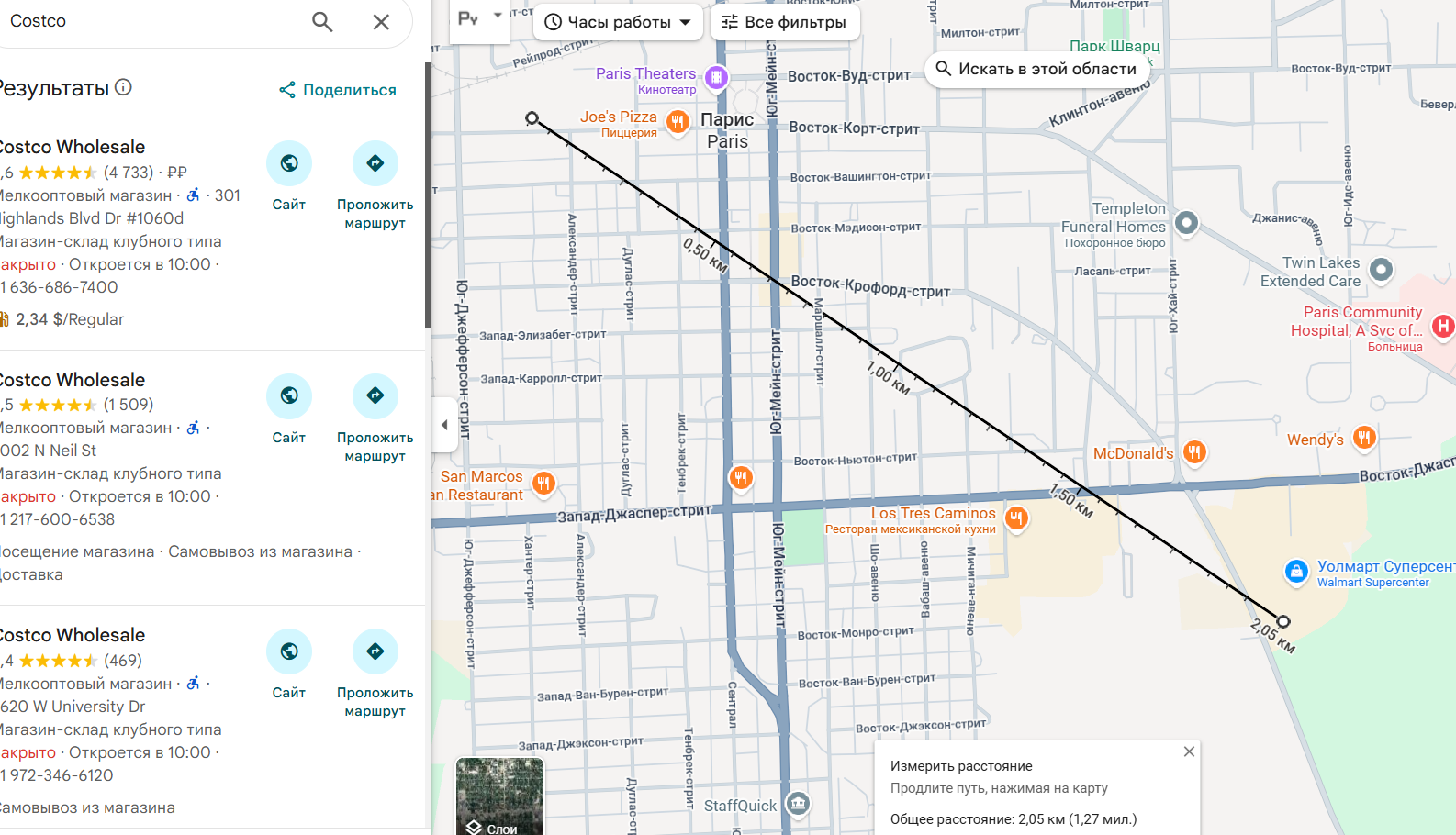
Task: Click the (1 509) reviews count
Action: point(129,405)
